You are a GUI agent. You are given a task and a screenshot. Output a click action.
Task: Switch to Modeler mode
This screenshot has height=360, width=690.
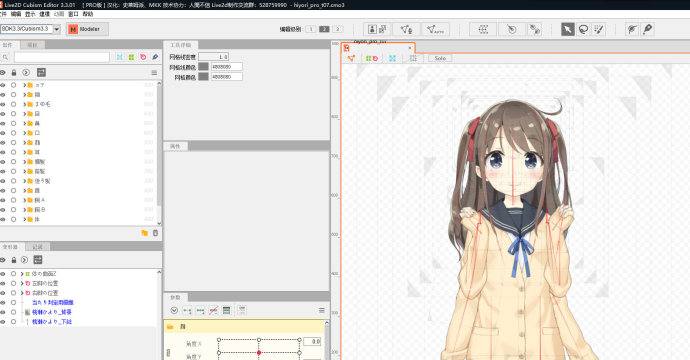click(x=87, y=29)
